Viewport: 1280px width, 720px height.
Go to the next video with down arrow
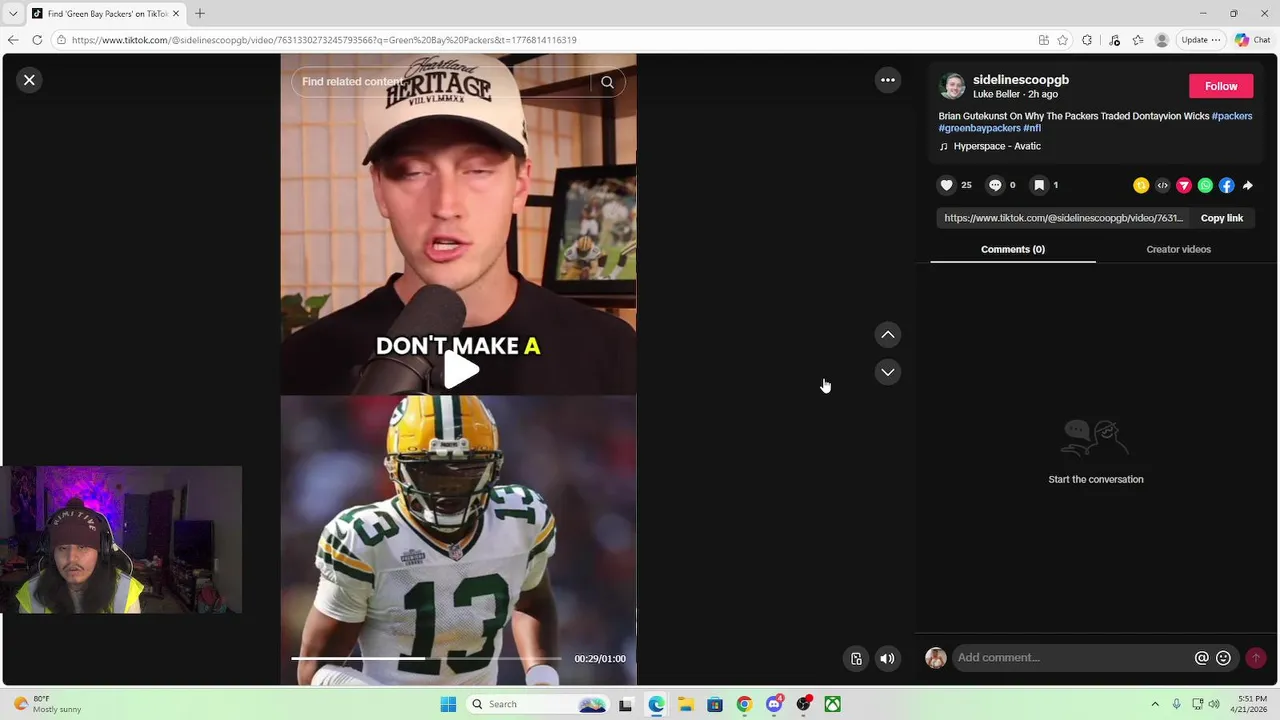click(887, 372)
